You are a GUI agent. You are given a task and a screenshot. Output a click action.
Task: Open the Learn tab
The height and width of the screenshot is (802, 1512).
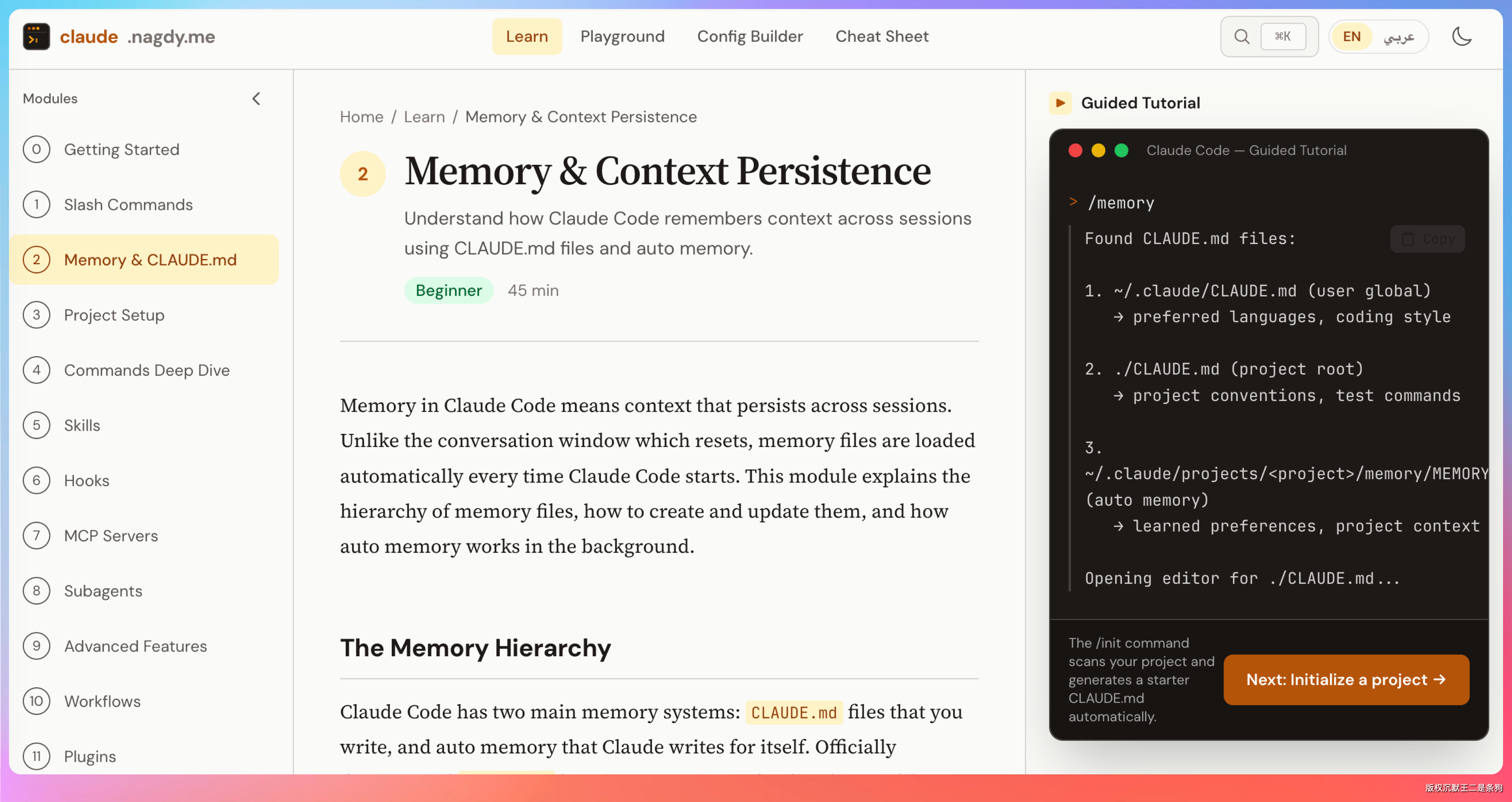(527, 36)
